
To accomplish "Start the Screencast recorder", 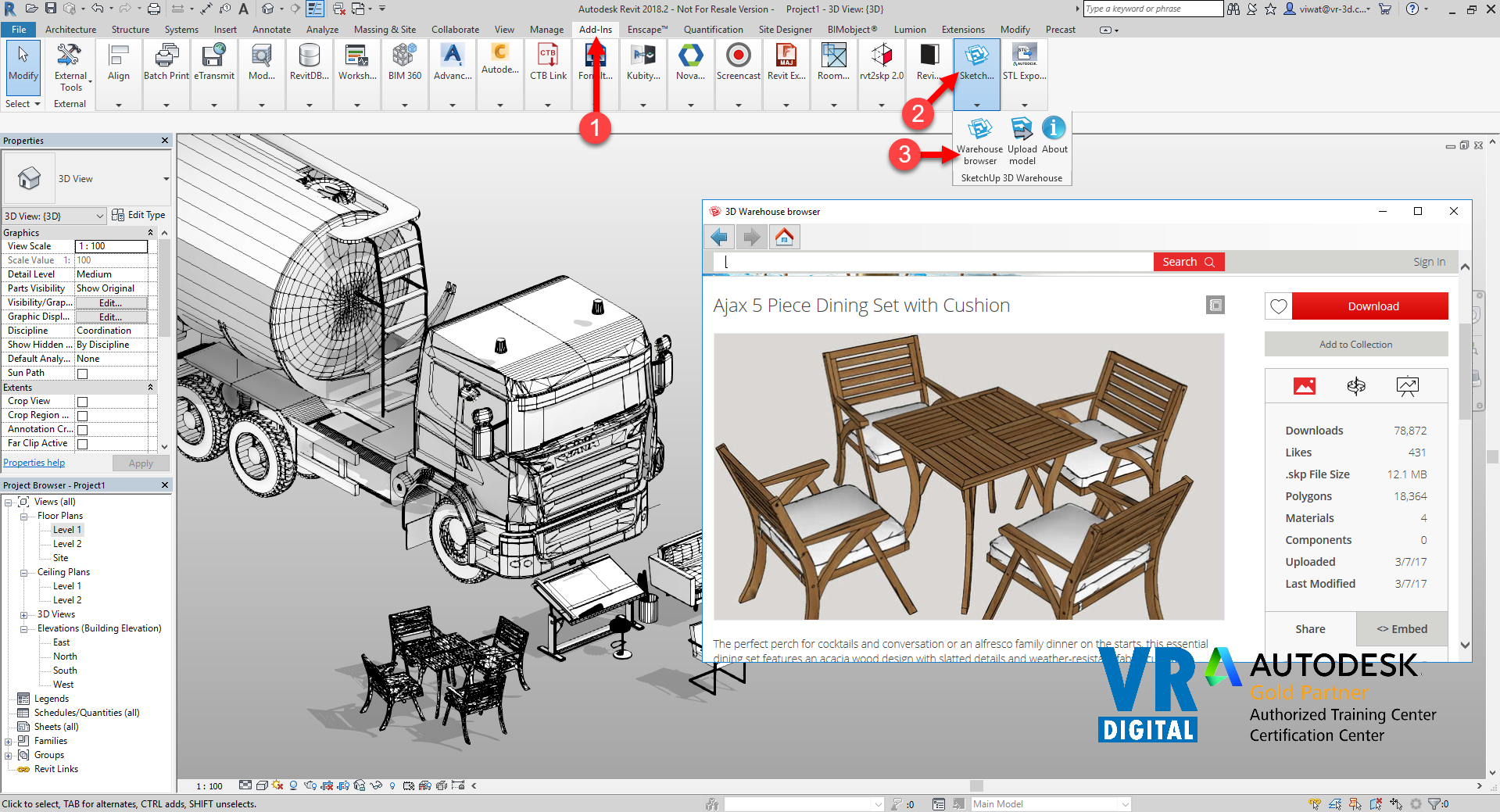I will [x=738, y=63].
